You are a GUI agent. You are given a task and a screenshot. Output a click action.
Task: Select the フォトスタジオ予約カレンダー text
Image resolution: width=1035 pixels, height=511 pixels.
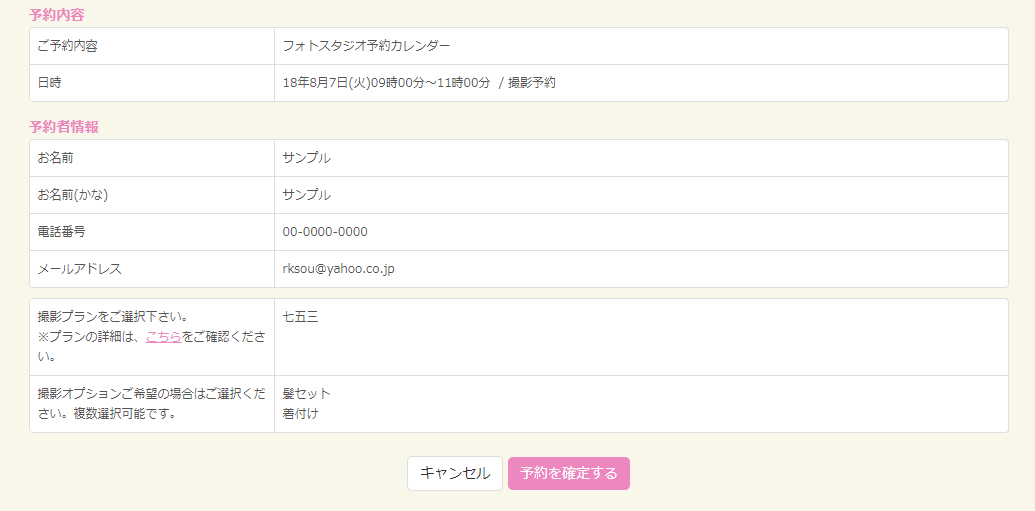click(x=367, y=46)
